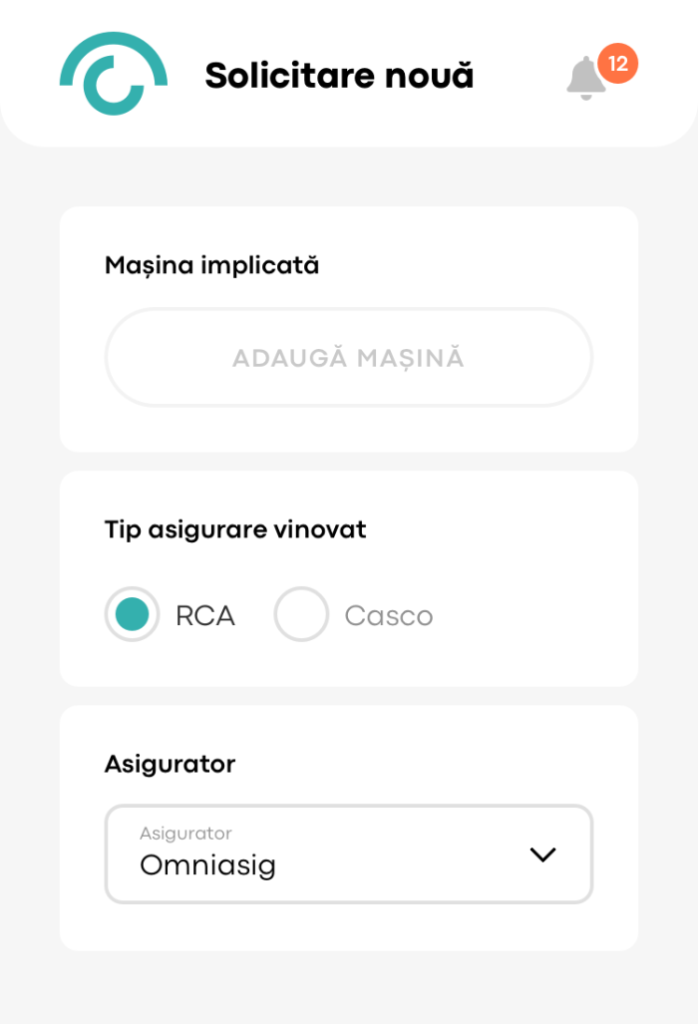Click the empty gray area below the cards
The height and width of the screenshot is (1024, 698).
click(x=349, y=988)
